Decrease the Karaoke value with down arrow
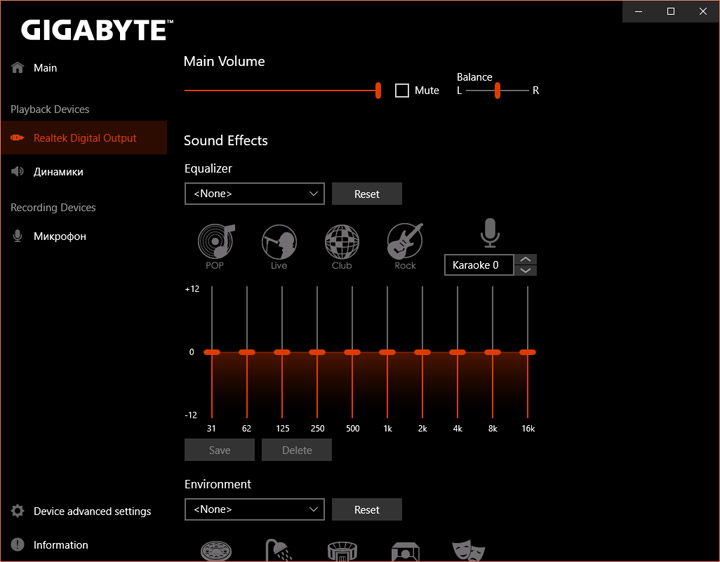The image size is (720, 562). [x=526, y=270]
